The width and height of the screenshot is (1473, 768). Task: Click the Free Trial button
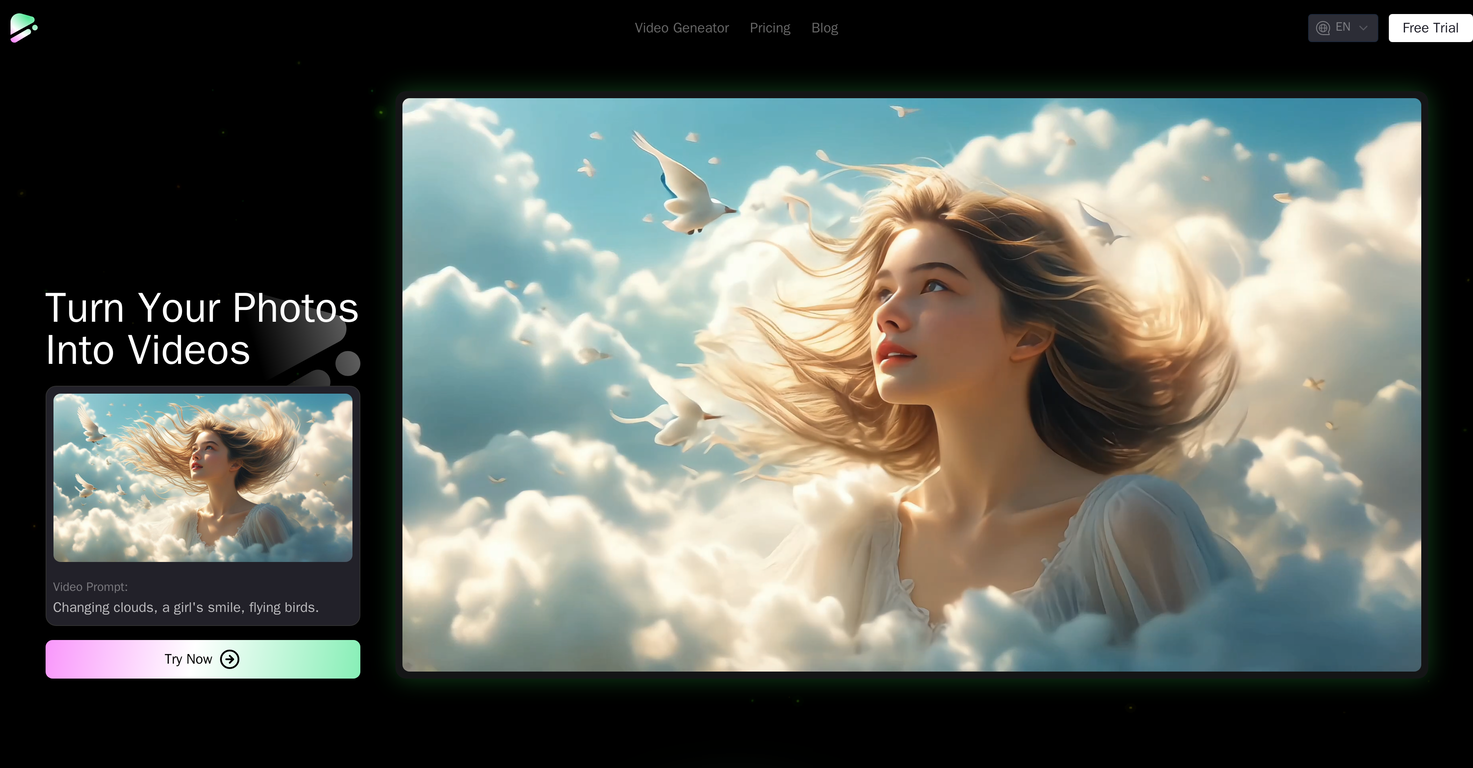pos(1429,27)
